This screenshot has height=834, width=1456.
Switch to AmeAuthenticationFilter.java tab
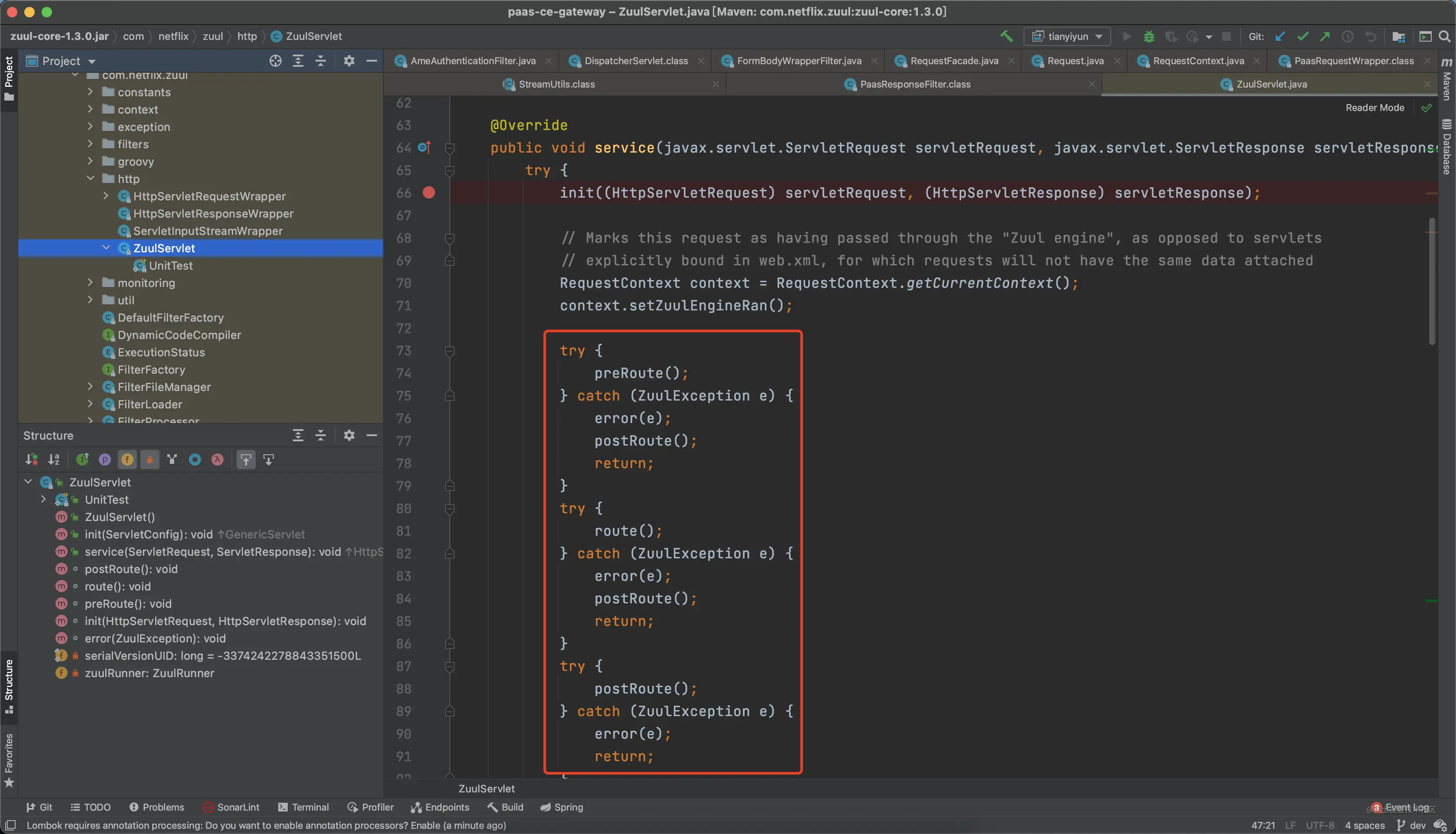(x=472, y=61)
